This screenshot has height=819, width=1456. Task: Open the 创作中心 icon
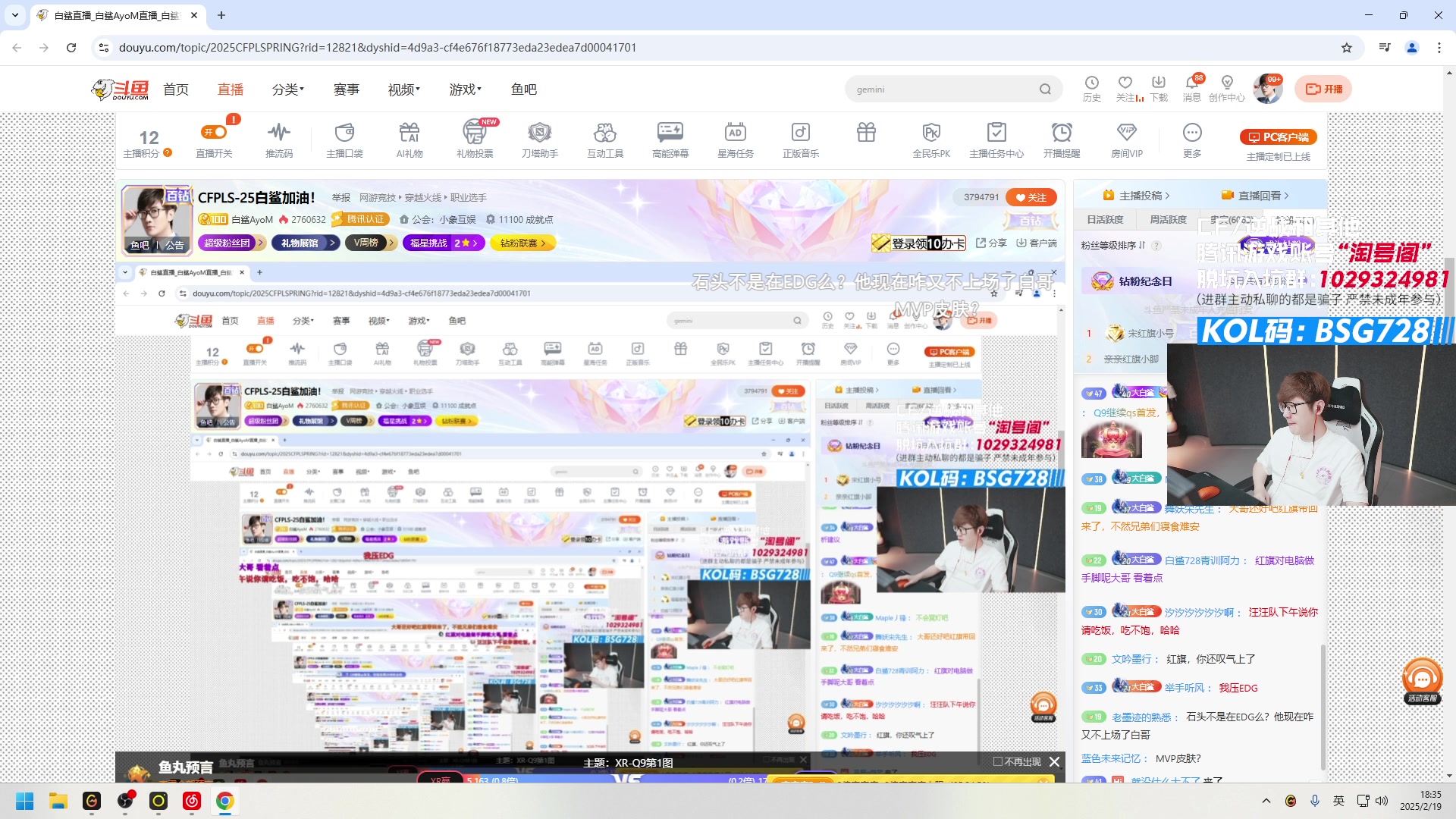(x=1227, y=89)
